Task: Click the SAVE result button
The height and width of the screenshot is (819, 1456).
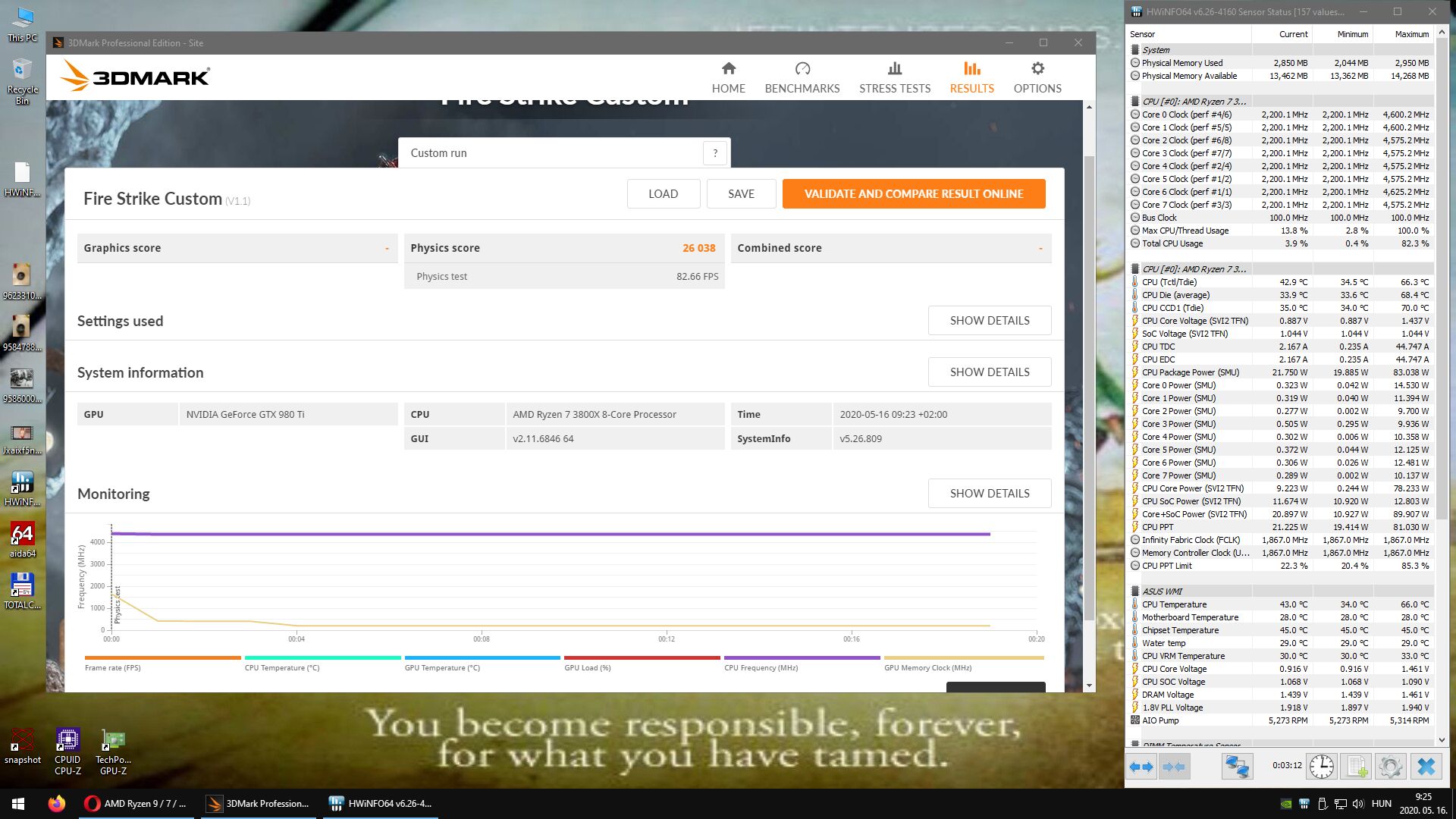Action: [x=740, y=194]
